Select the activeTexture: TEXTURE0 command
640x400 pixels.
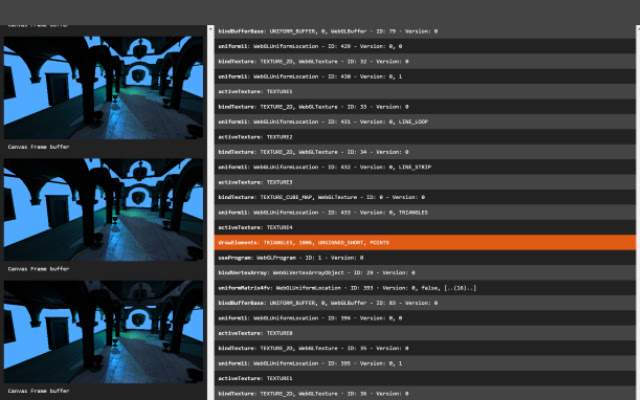tap(425, 333)
